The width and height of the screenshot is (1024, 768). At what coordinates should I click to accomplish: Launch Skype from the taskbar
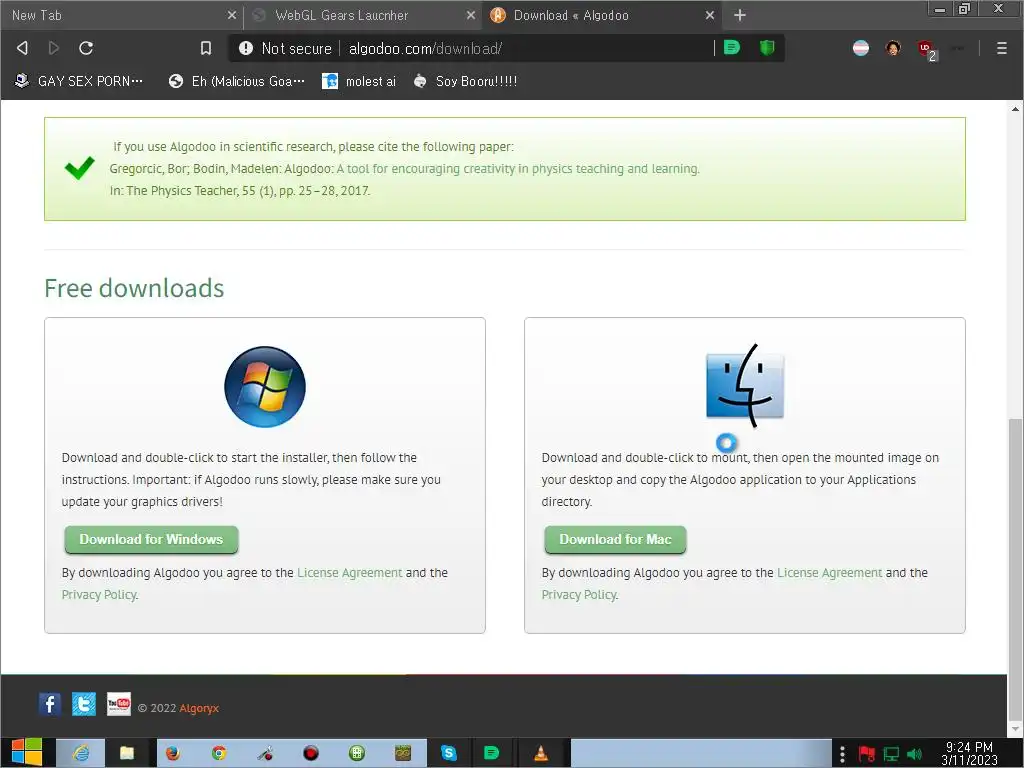coord(449,753)
